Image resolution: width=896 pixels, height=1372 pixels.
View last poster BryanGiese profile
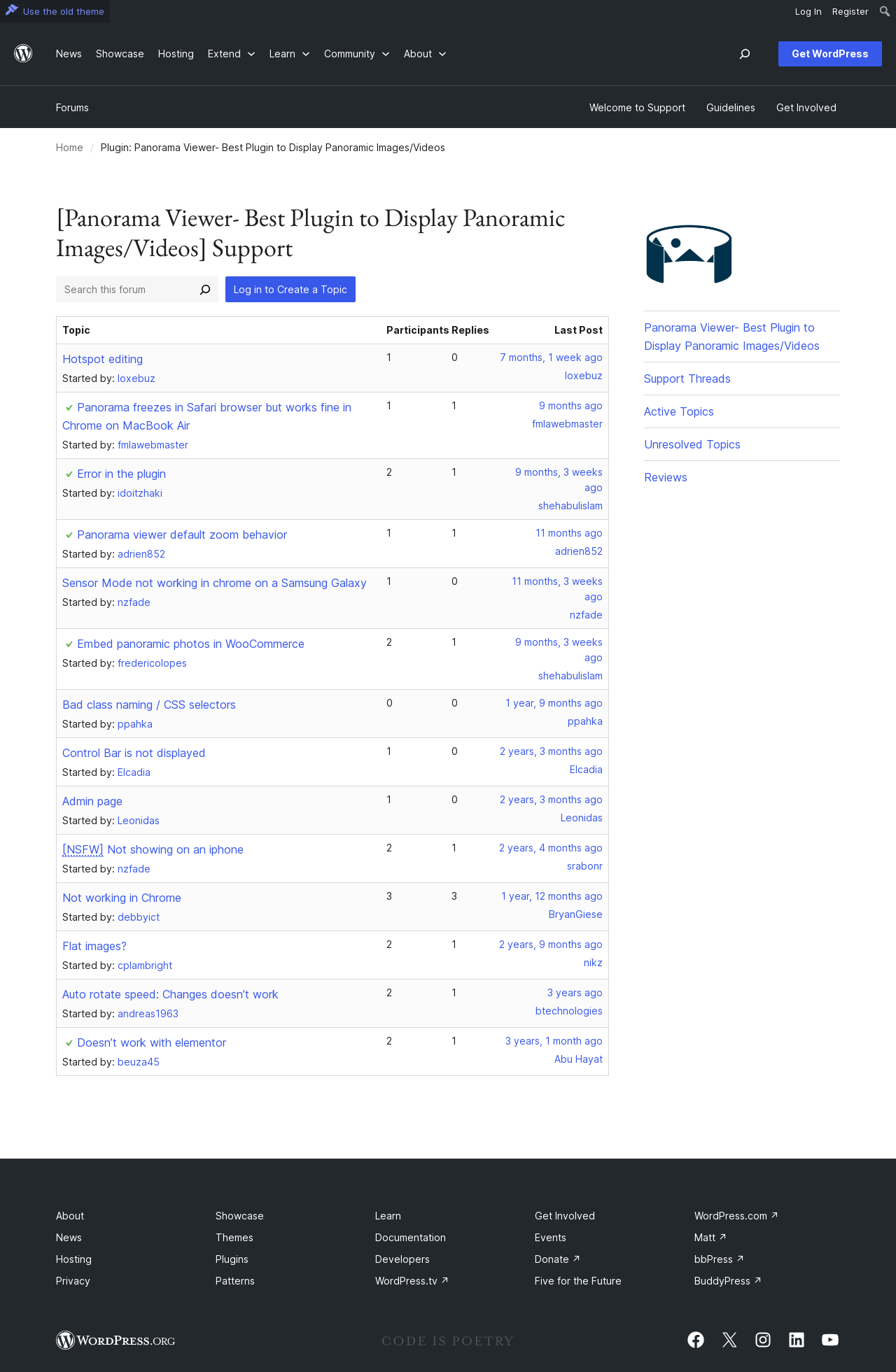coord(575,914)
